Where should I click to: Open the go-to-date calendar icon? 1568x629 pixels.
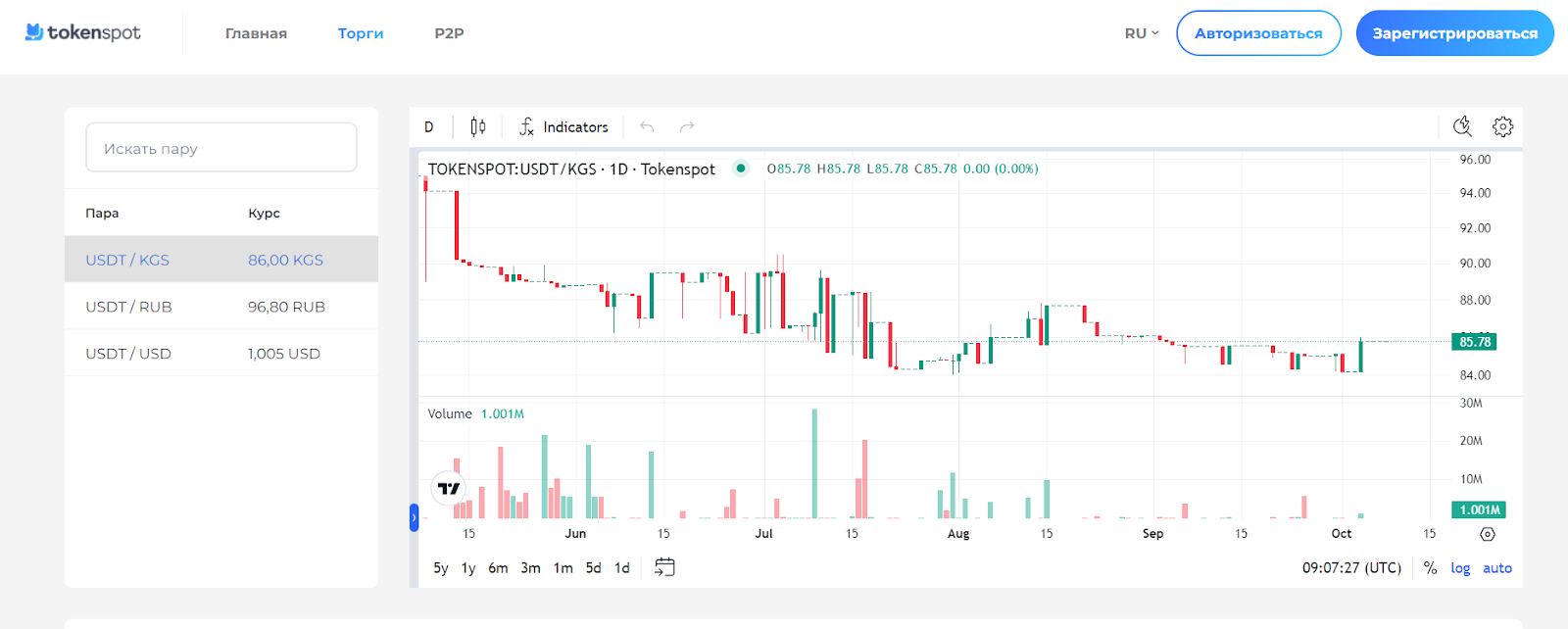click(664, 567)
